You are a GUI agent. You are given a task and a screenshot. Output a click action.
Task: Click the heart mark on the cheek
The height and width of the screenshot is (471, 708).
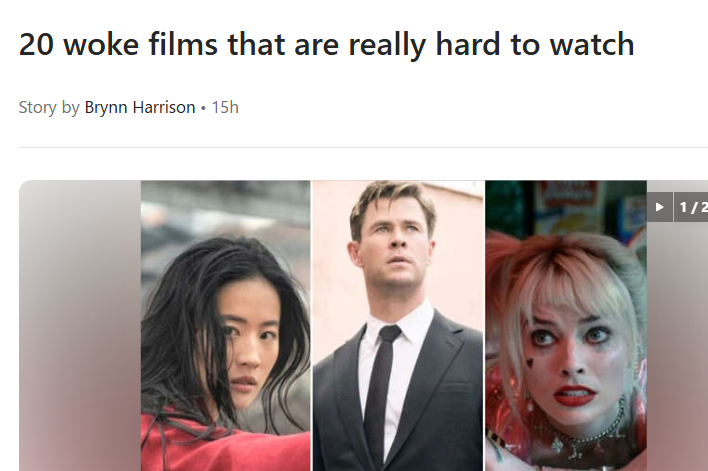[x=531, y=362]
